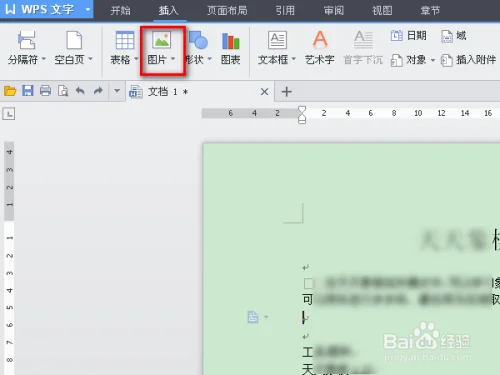Open the WPS 文字 dropdown arrow
Image resolution: width=500 pixels, height=375 pixels.
(x=88, y=9)
